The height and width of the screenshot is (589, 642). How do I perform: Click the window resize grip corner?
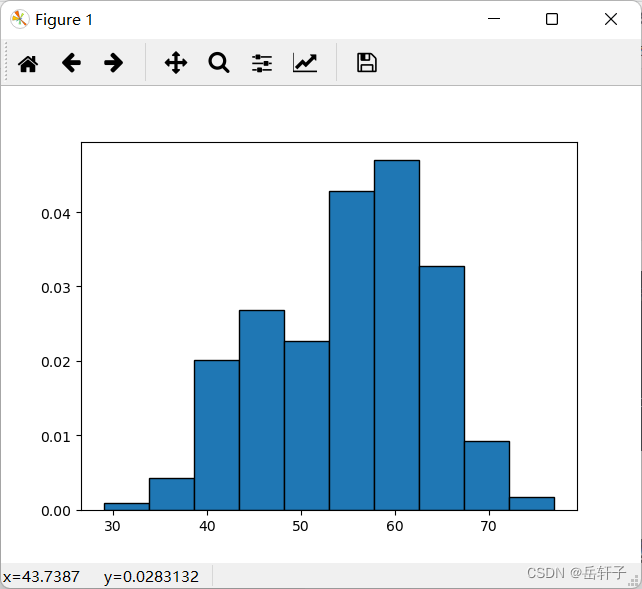coord(634,580)
